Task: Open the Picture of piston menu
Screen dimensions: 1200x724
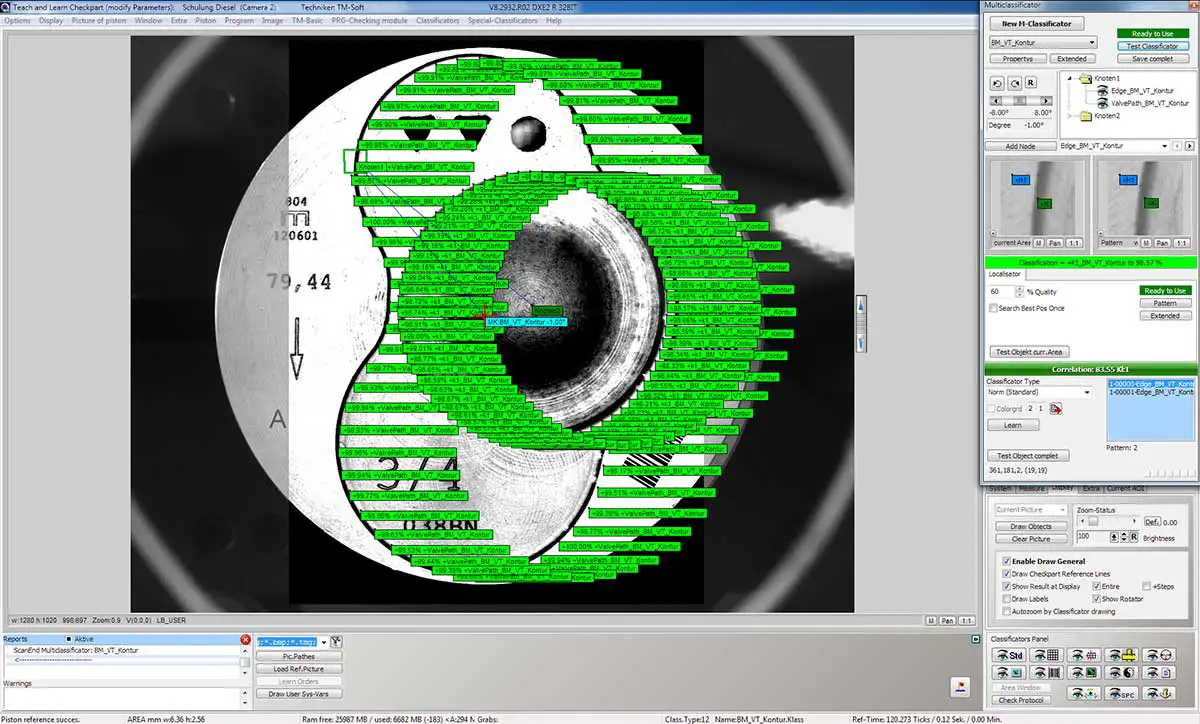Action: 99,20
